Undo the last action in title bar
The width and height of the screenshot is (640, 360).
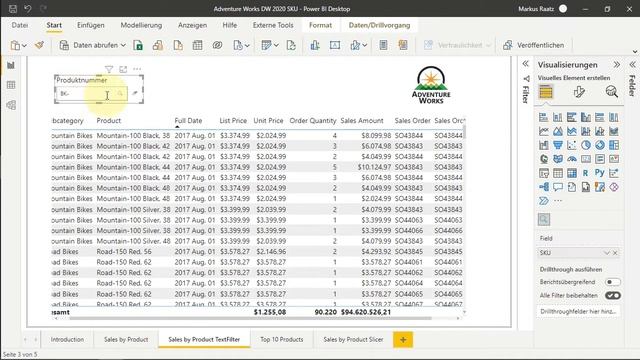pos(28,9)
